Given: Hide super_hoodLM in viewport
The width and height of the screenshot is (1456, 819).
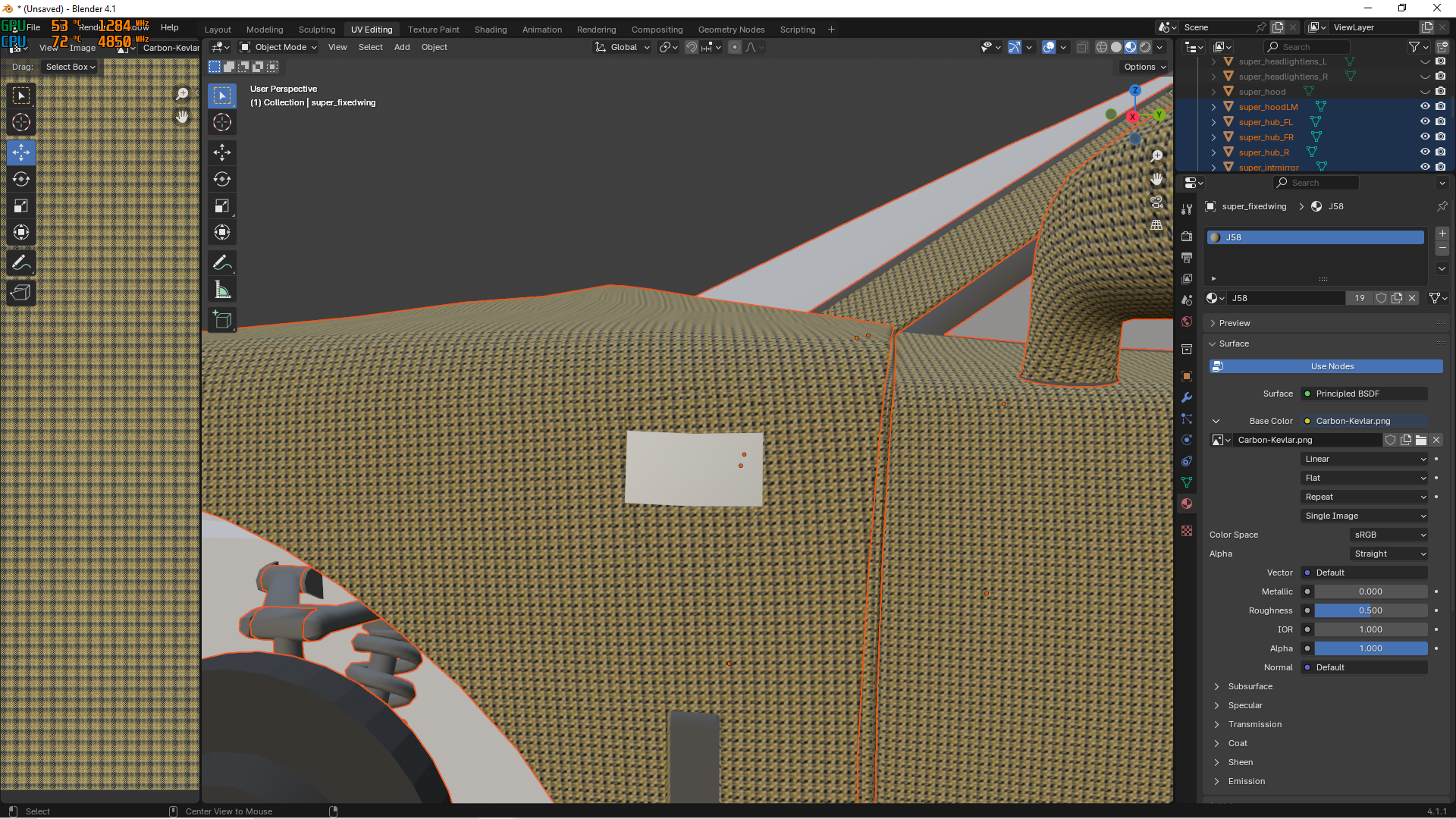Looking at the screenshot, I should [1425, 107].
